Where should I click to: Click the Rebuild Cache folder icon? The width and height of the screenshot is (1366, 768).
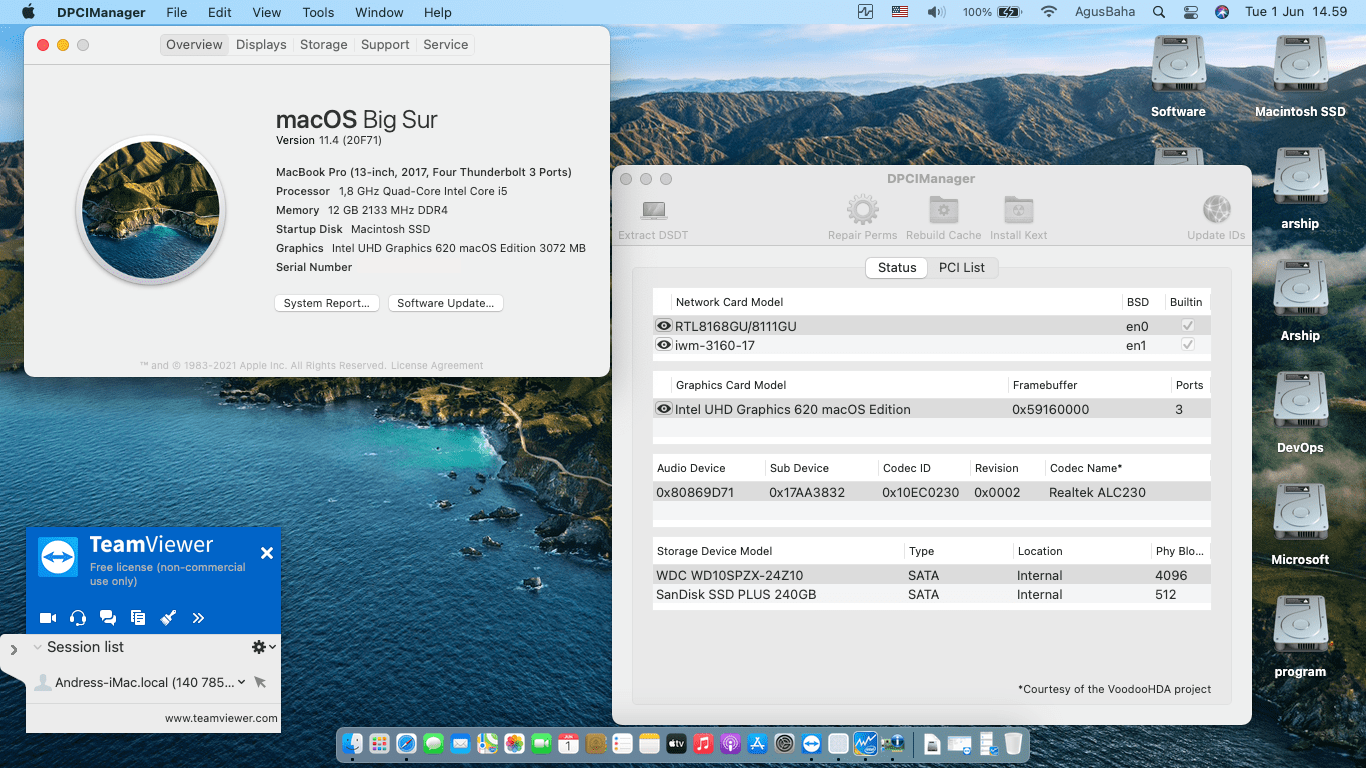(x=944, y=210)
